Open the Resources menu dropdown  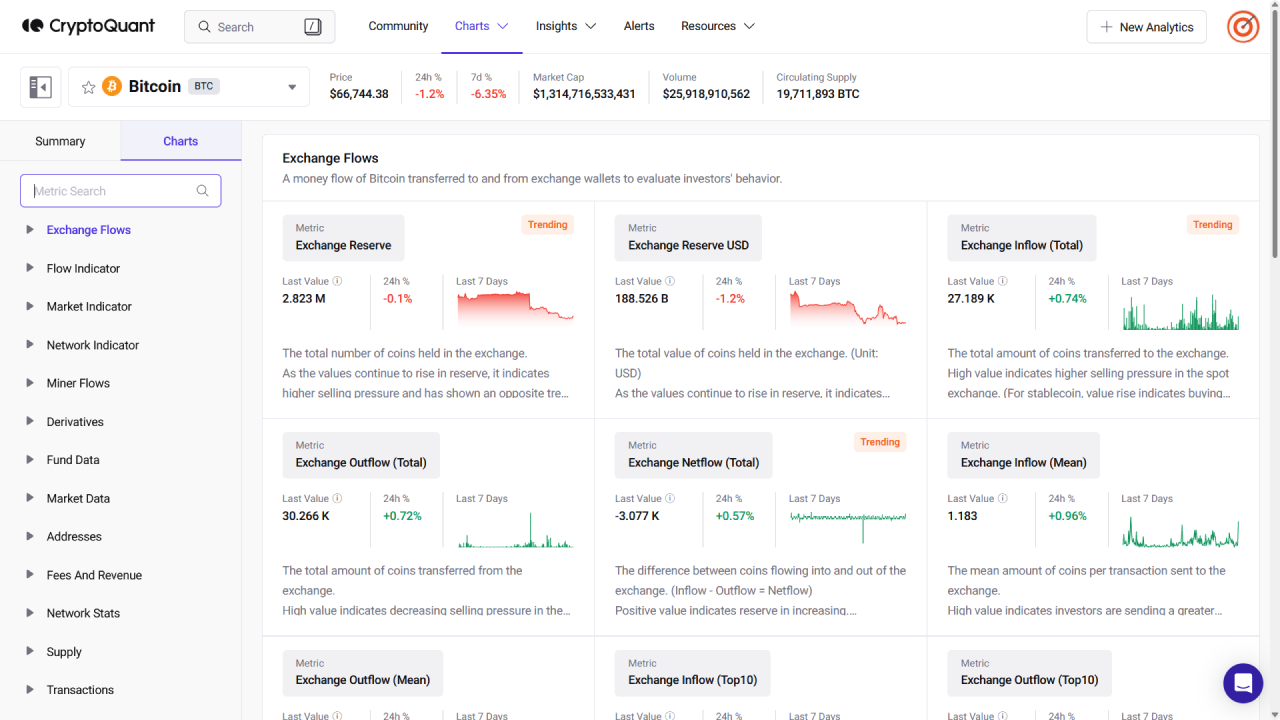(x=718, y=26)
